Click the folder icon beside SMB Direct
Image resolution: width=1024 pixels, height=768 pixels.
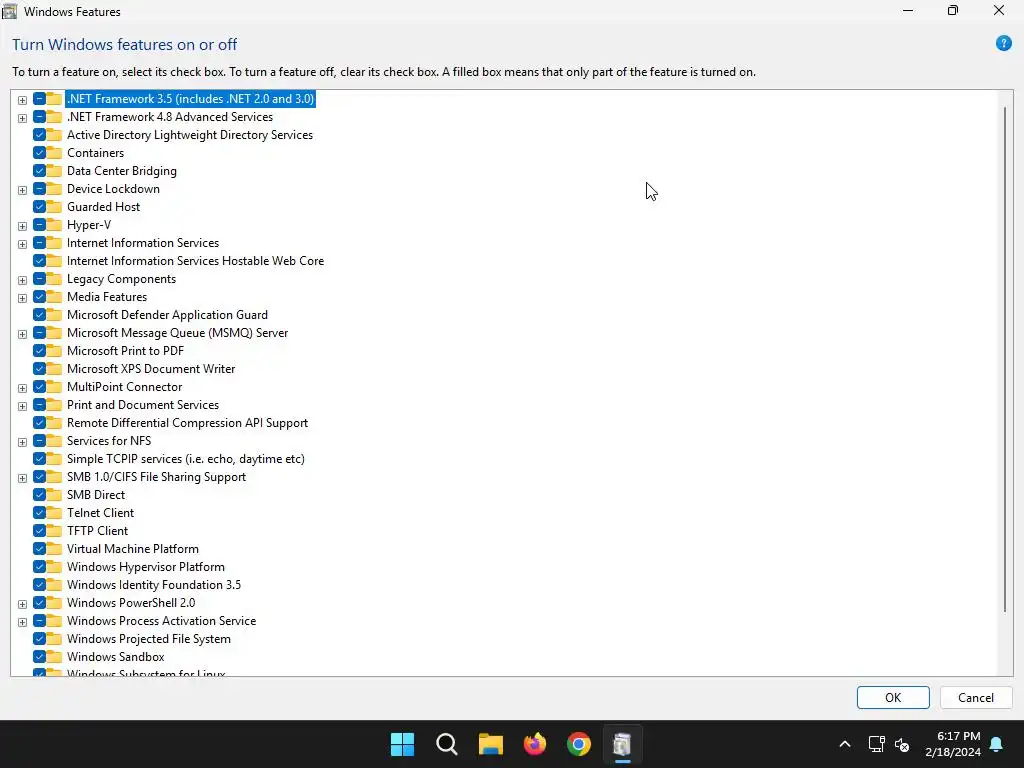click(x=54, y=495)
